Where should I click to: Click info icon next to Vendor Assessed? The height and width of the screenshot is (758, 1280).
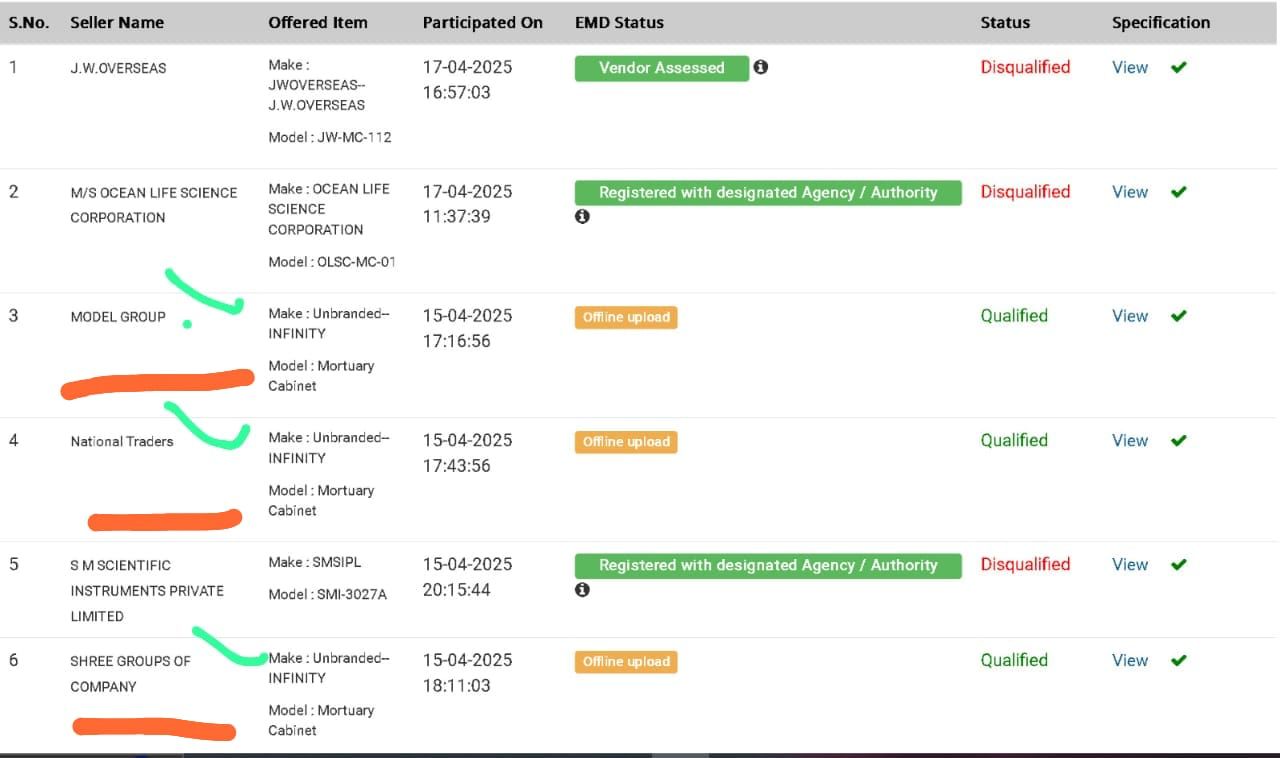pyautogui.click(x=761, y=67)
